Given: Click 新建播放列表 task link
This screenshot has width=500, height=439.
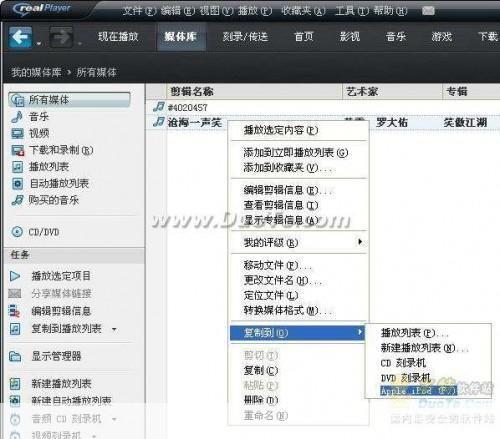Looking at the screenshot, I should coord(61,383).
